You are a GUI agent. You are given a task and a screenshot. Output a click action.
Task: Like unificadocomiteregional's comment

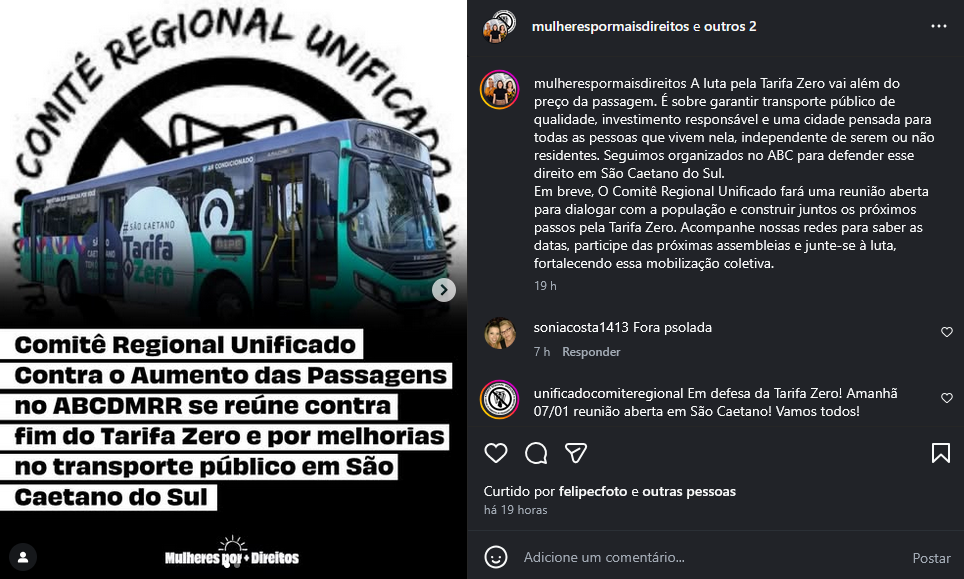tap(947, 398)
